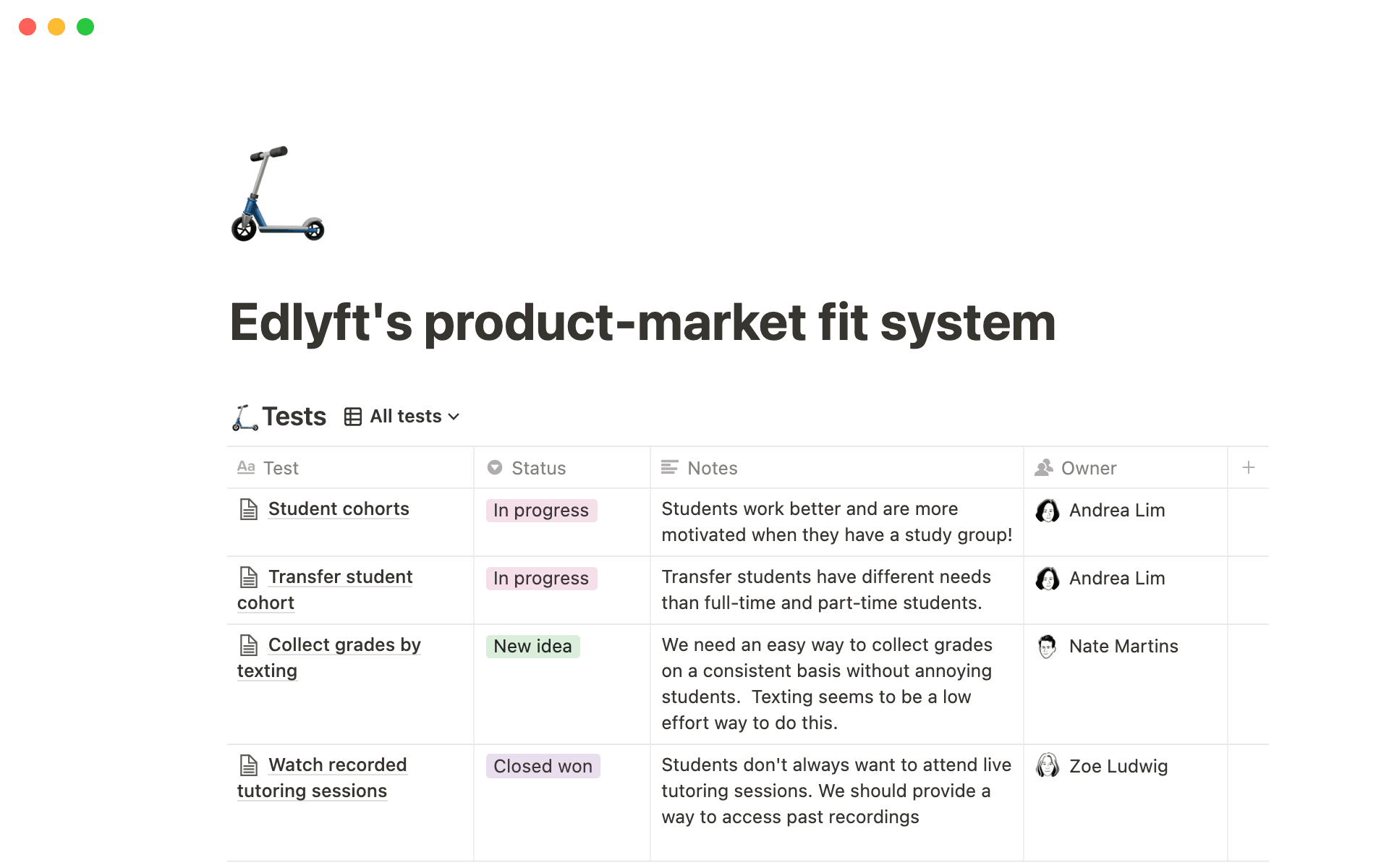
Task: Click the notes icon in the Notes column header
Action: point(669,467)
